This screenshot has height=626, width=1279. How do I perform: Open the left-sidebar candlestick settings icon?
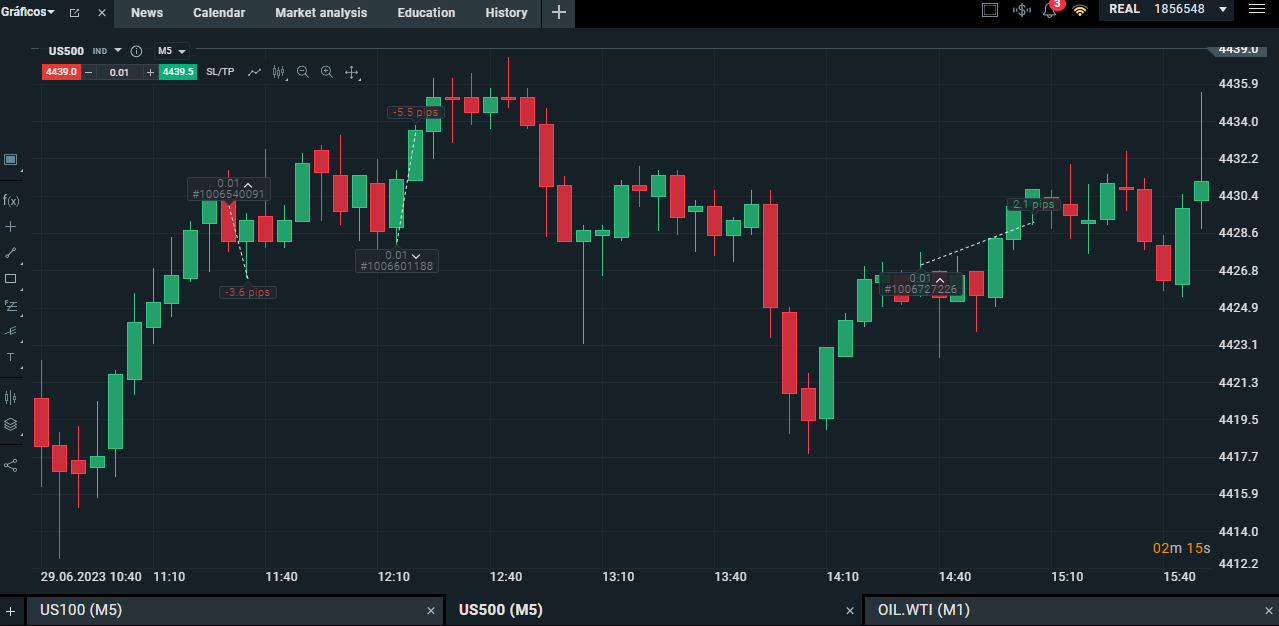coord(11,397)
